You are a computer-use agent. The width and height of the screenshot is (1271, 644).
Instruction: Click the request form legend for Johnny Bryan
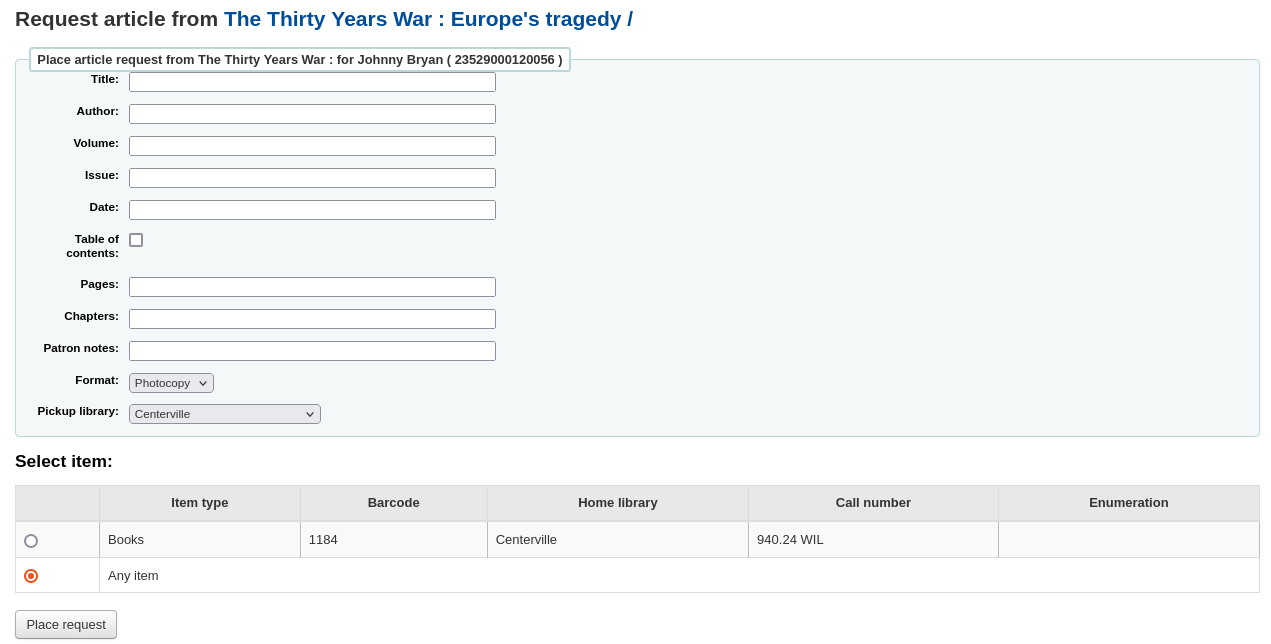click(x=300, y=59)
